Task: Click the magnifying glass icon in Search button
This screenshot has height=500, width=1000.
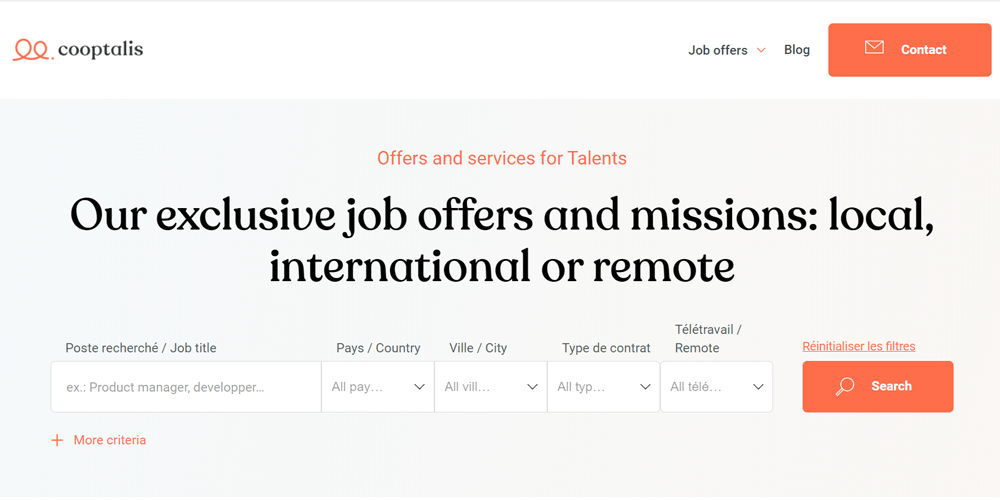Action: (845, 386)
